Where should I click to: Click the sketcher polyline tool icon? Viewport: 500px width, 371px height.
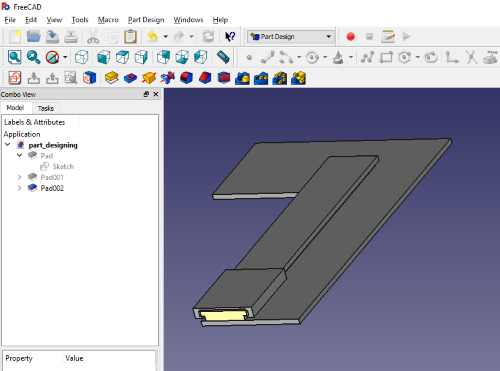click(368, 57)
